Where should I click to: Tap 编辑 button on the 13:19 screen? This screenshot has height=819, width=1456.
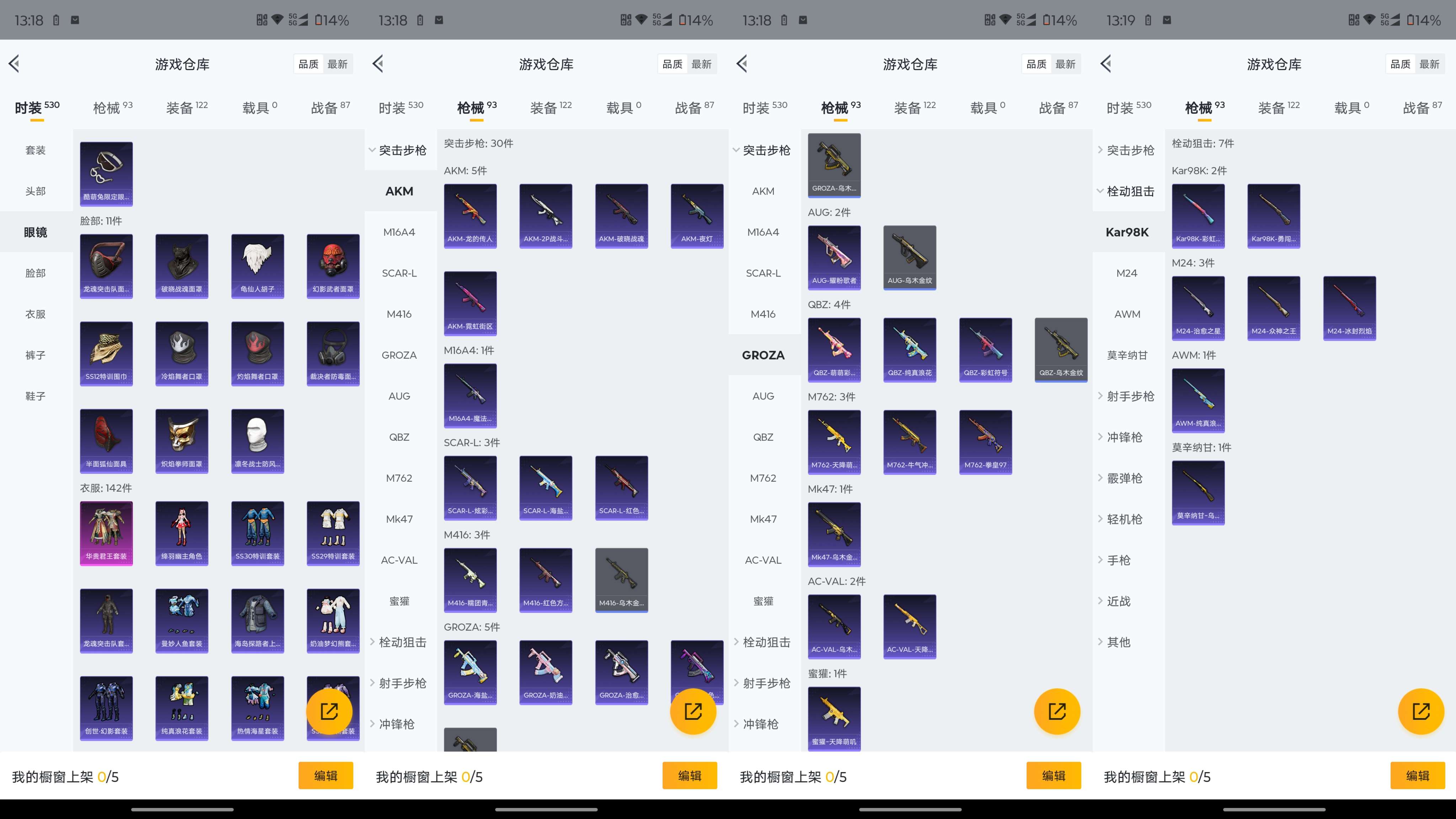click(x=1418, y=776)
